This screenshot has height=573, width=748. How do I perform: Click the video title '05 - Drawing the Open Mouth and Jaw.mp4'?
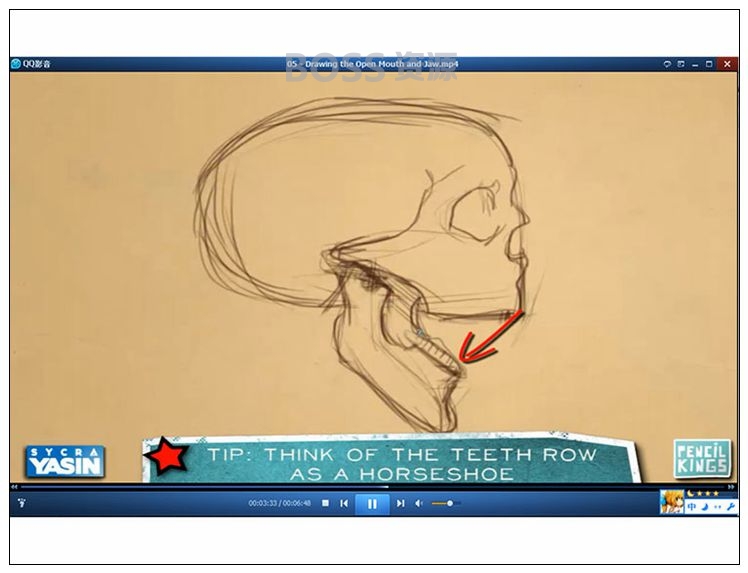tap(372, 64)
